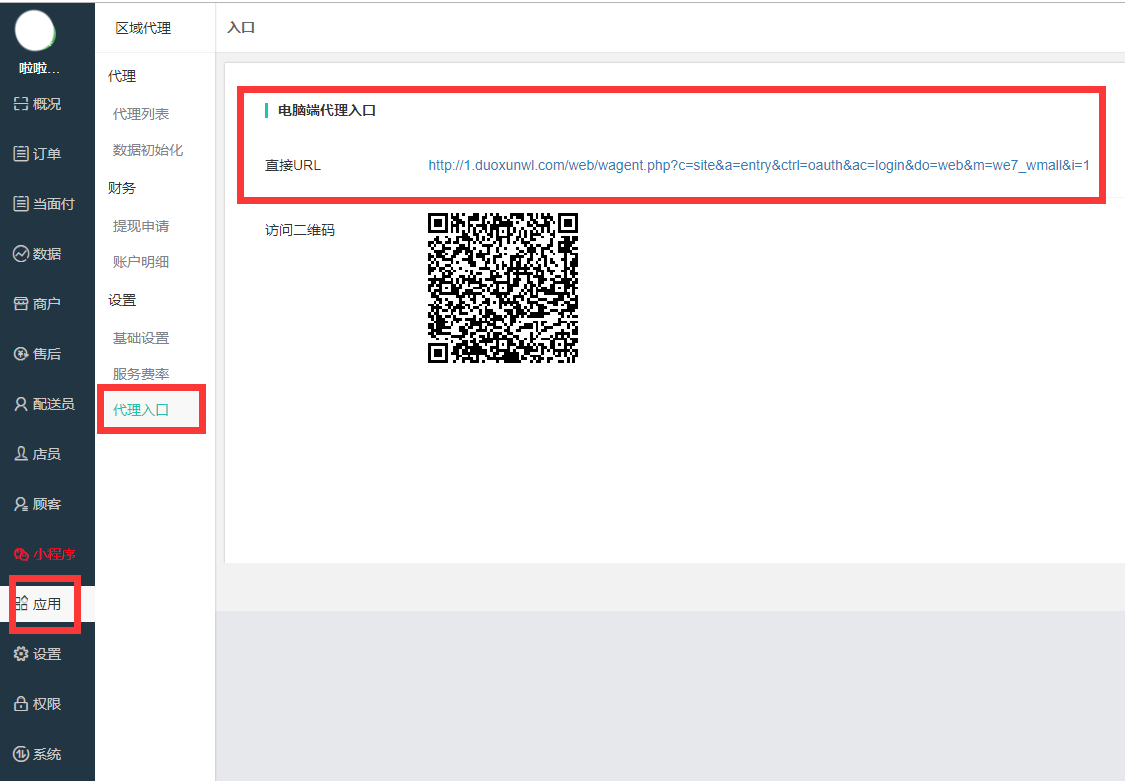This screenshot has width=1125, height=781.
Task: Click the 入口 page title
Action: (x=241, y=27)
